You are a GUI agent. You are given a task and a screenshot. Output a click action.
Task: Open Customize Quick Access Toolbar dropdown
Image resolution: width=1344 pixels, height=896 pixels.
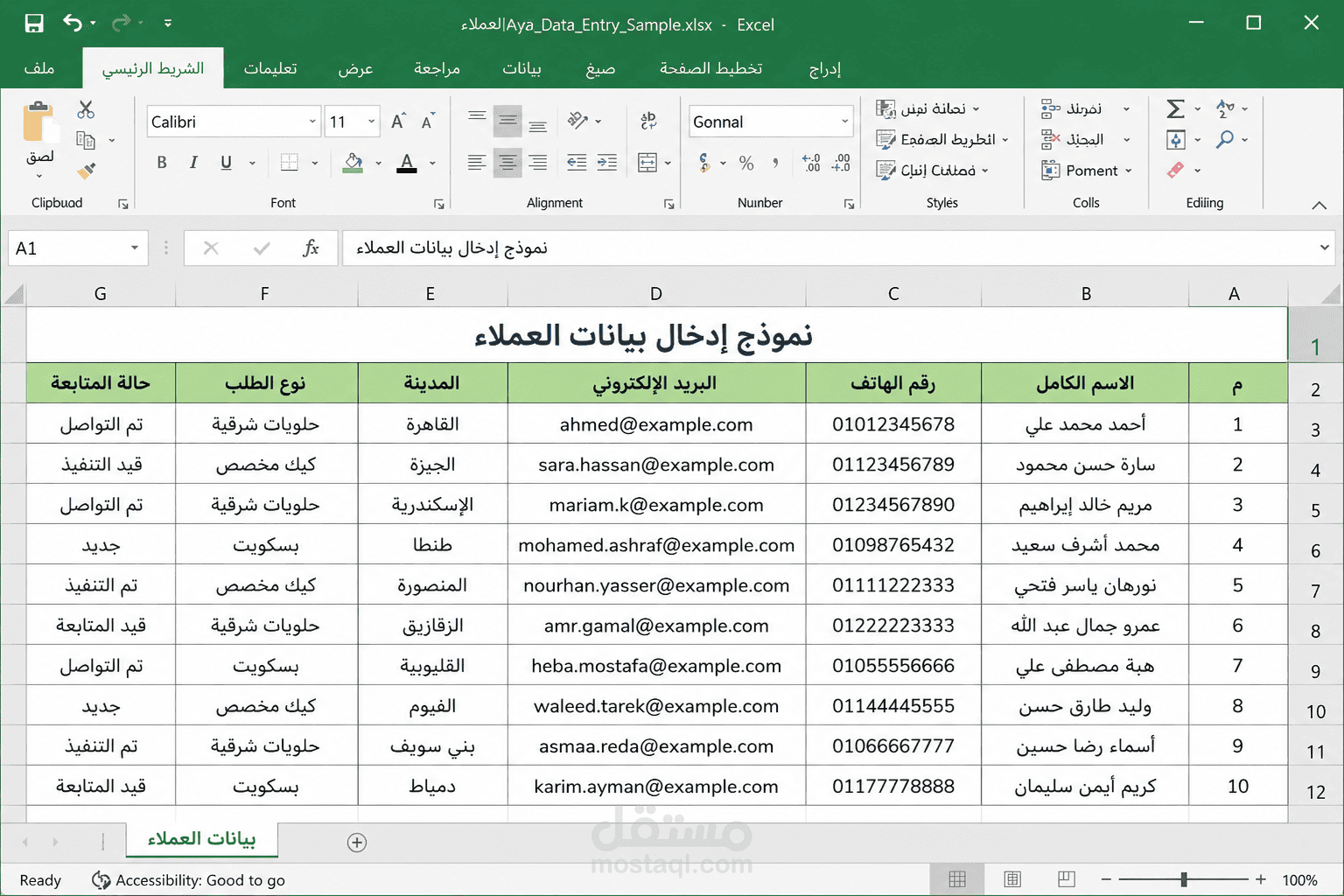point(168,24)
